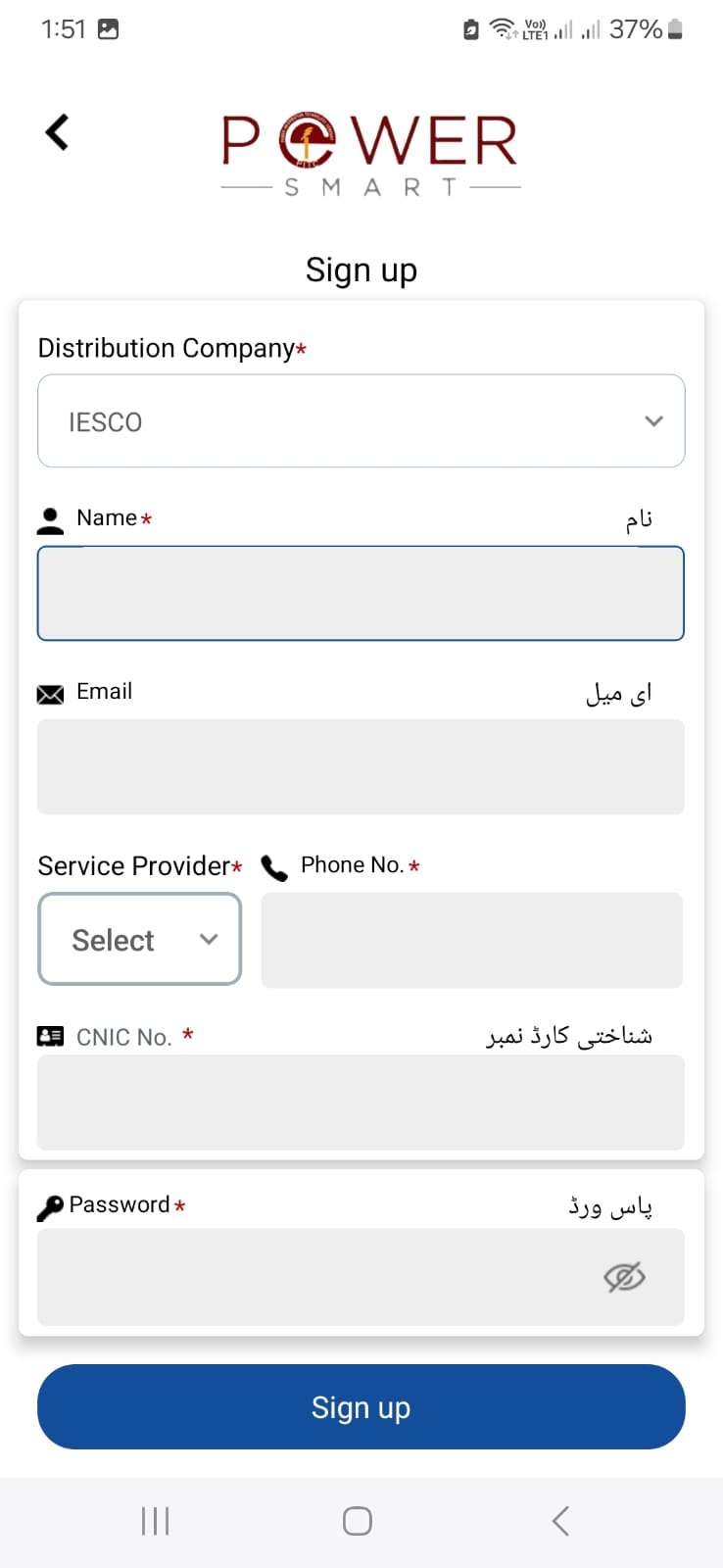Toggle password visibility eye icon

pos(624,1277)
